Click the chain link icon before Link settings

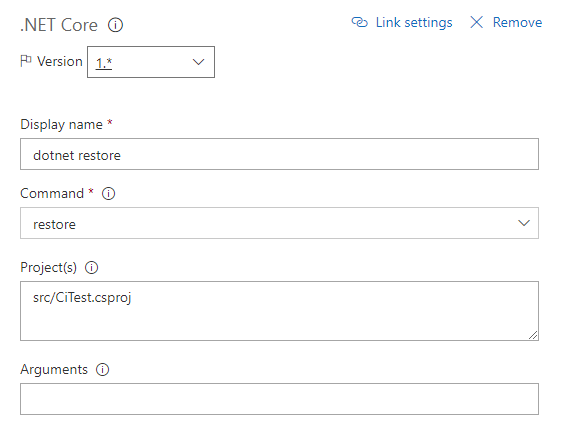click(x=359, y=22)
